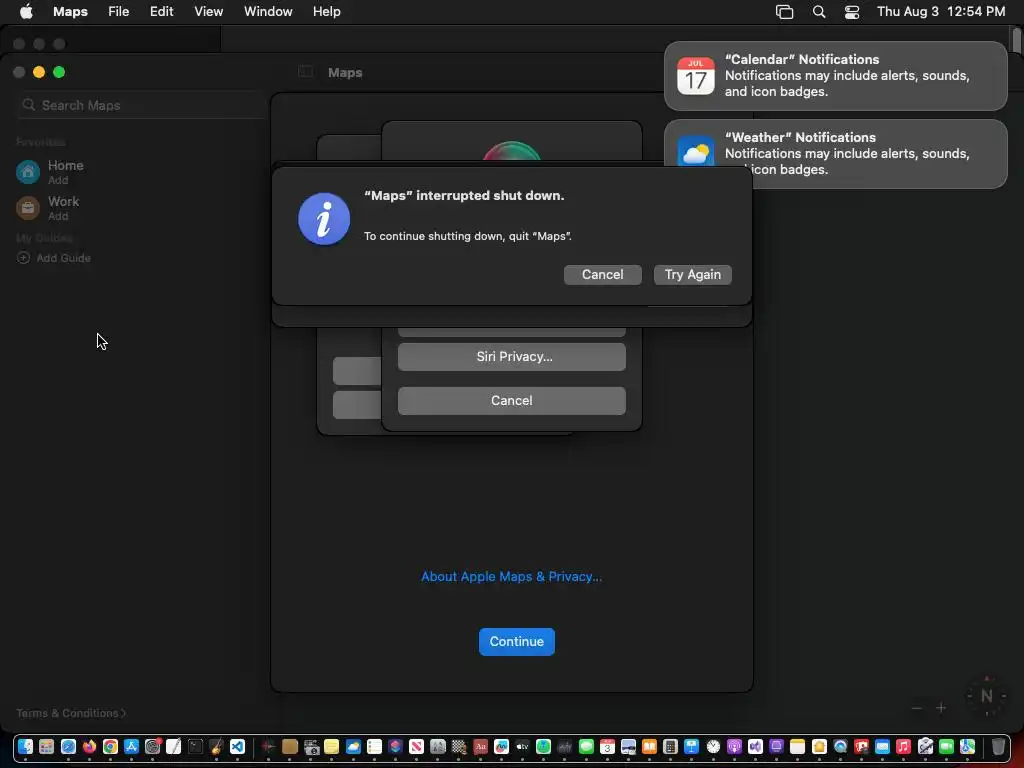1024x768 pixels.
Task: Open Terminal from the Dock
Action: (195, 746)
